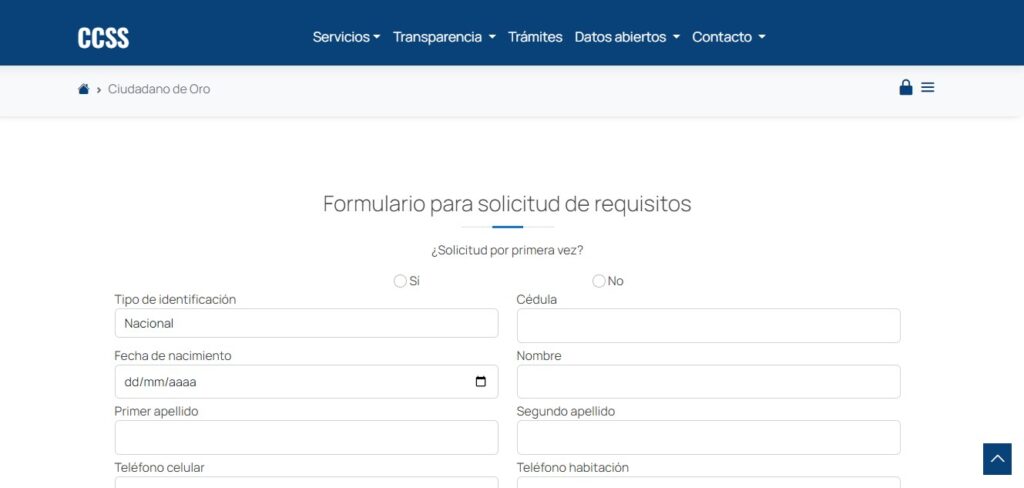Open the hamburger menu icon

pyautogui.click(x=928, y=87)
